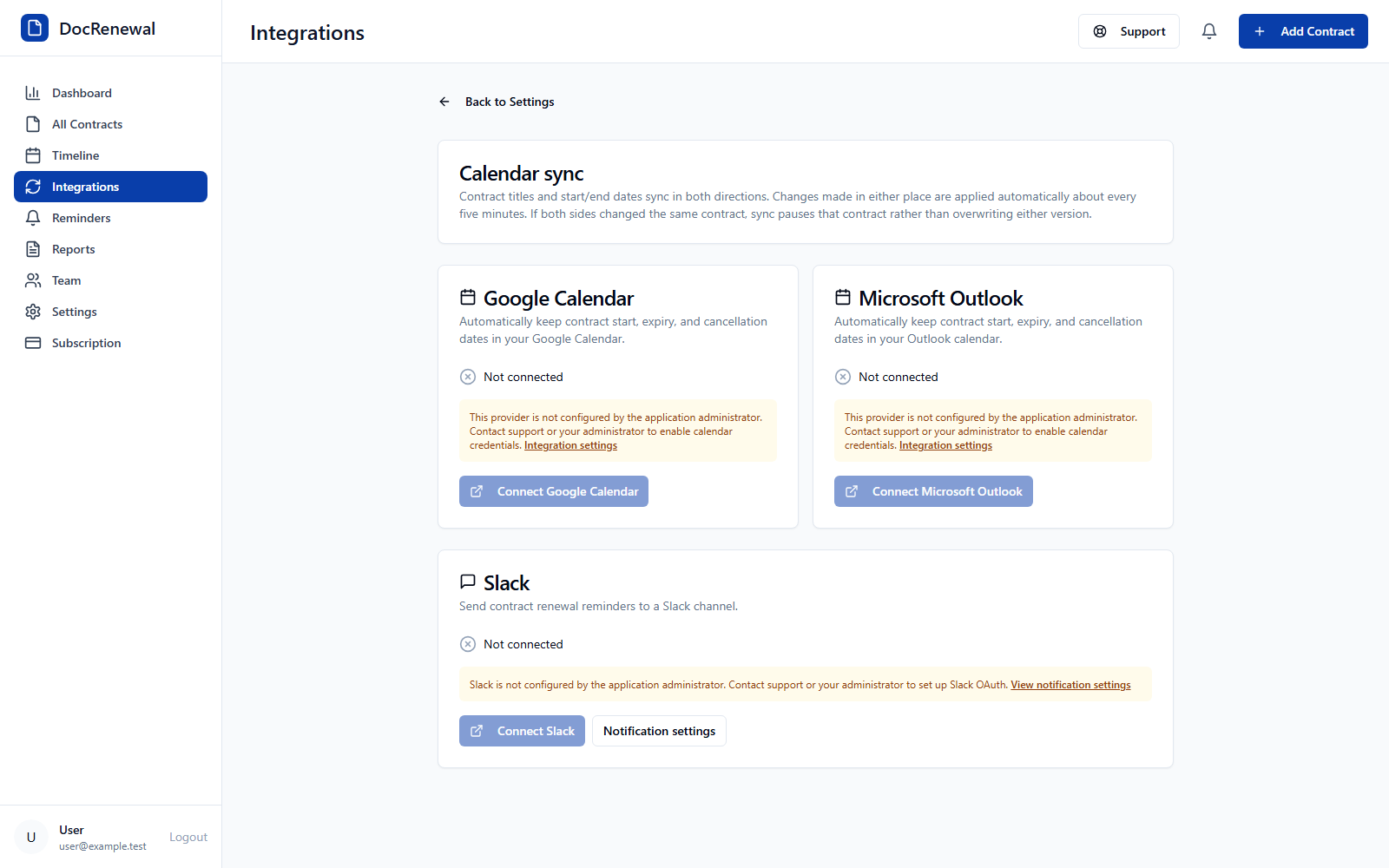Click the Microsoft Outlook heading icon
The width and height of the screenshot is (1389, 868).
[x=843, y=297]
